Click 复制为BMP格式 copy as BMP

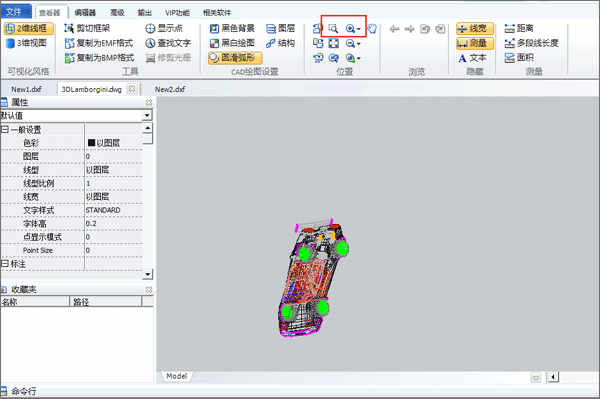coord(99,58)
